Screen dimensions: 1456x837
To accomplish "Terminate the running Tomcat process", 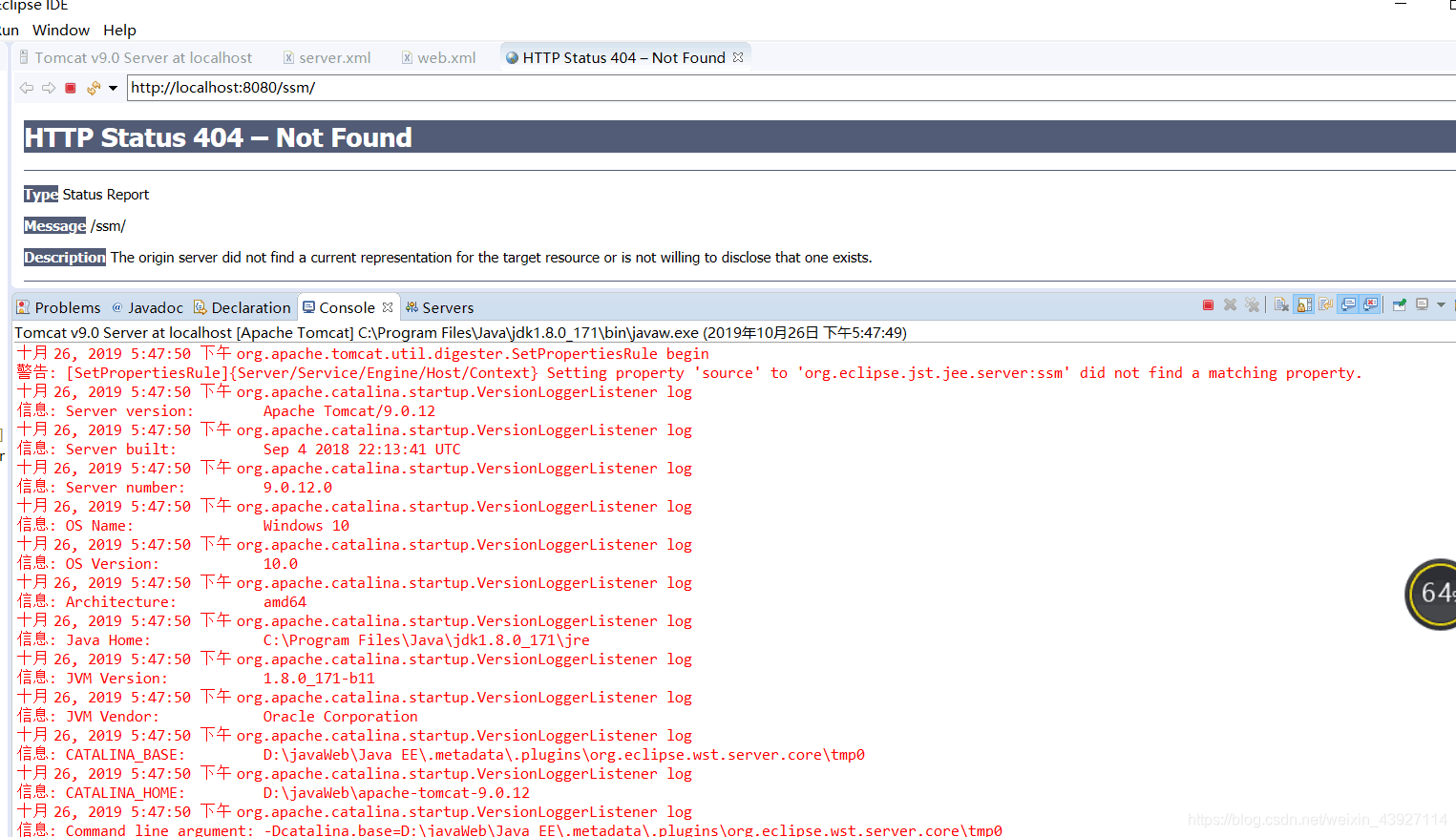I will (x=1208, y=305).
